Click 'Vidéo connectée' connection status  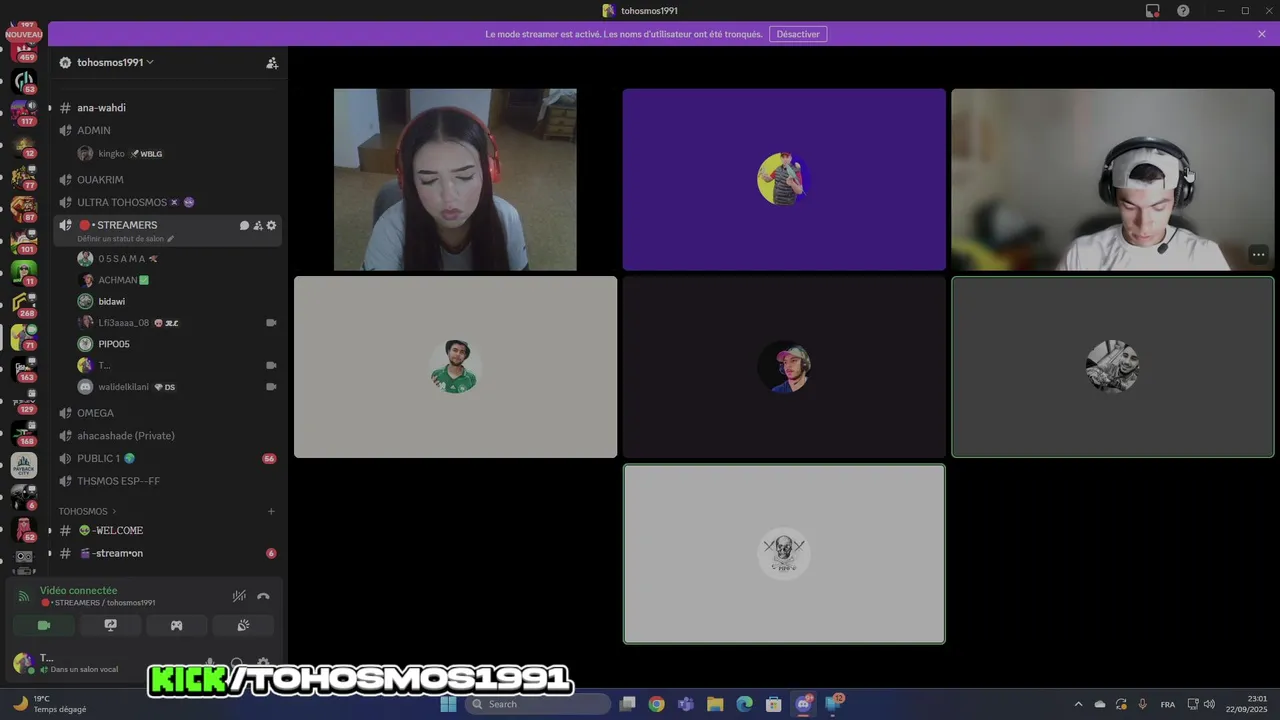point(78,591)
